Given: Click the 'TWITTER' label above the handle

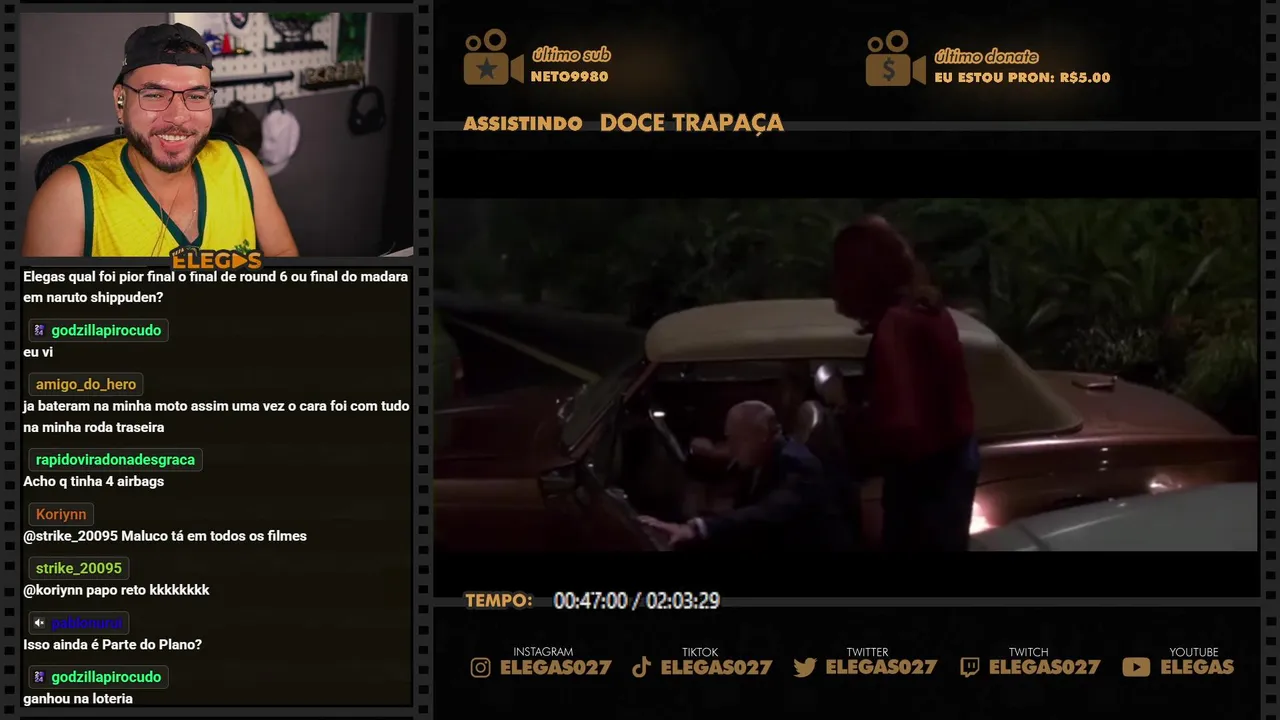Looking at the screenshot, I should (x=867, y=652).
